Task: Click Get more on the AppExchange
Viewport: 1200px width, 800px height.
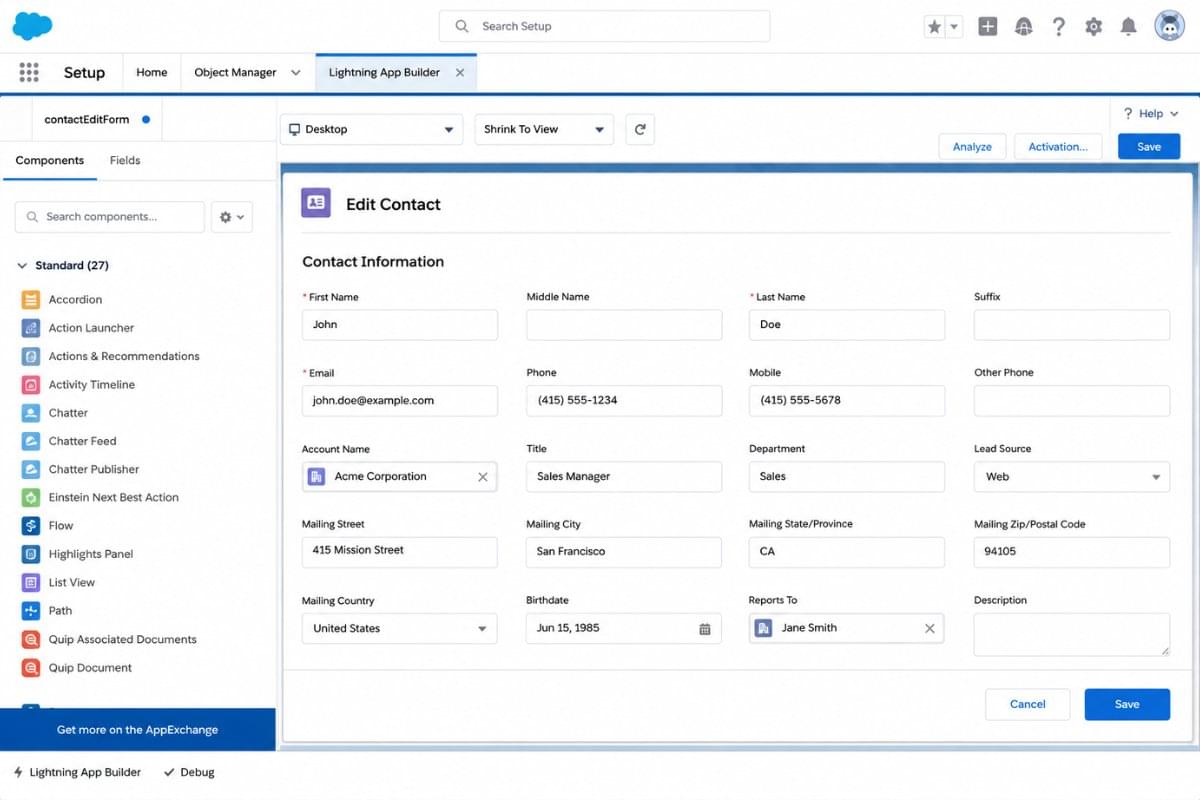Action: [137, 730]
